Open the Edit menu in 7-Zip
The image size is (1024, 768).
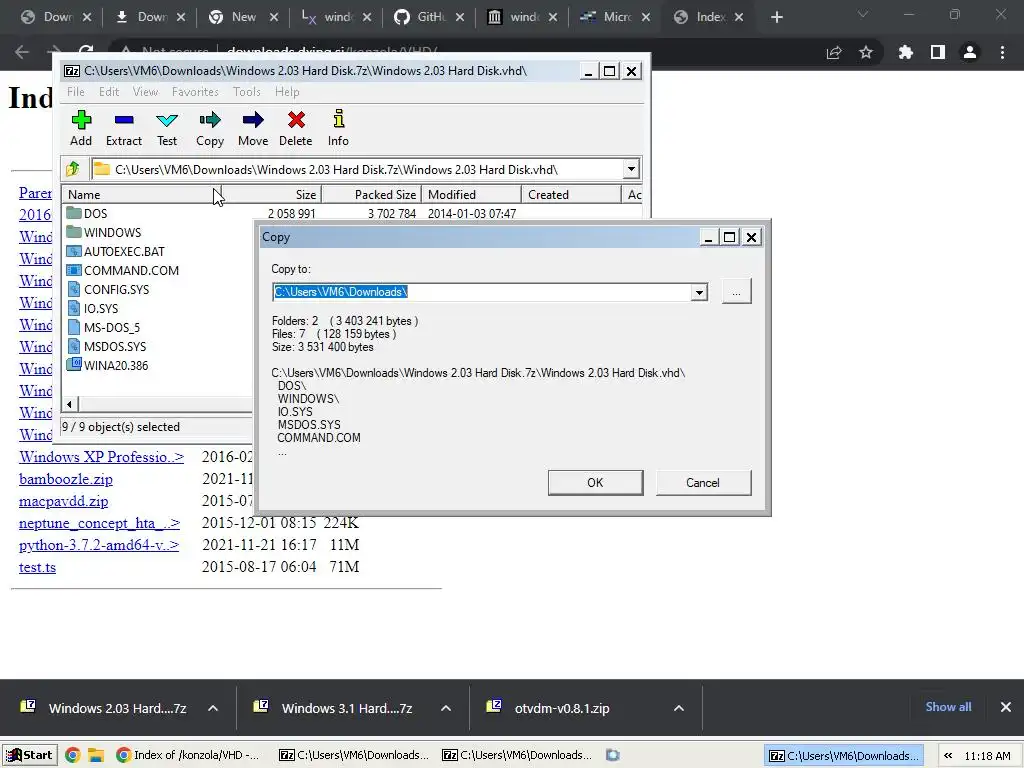point(109,91)
